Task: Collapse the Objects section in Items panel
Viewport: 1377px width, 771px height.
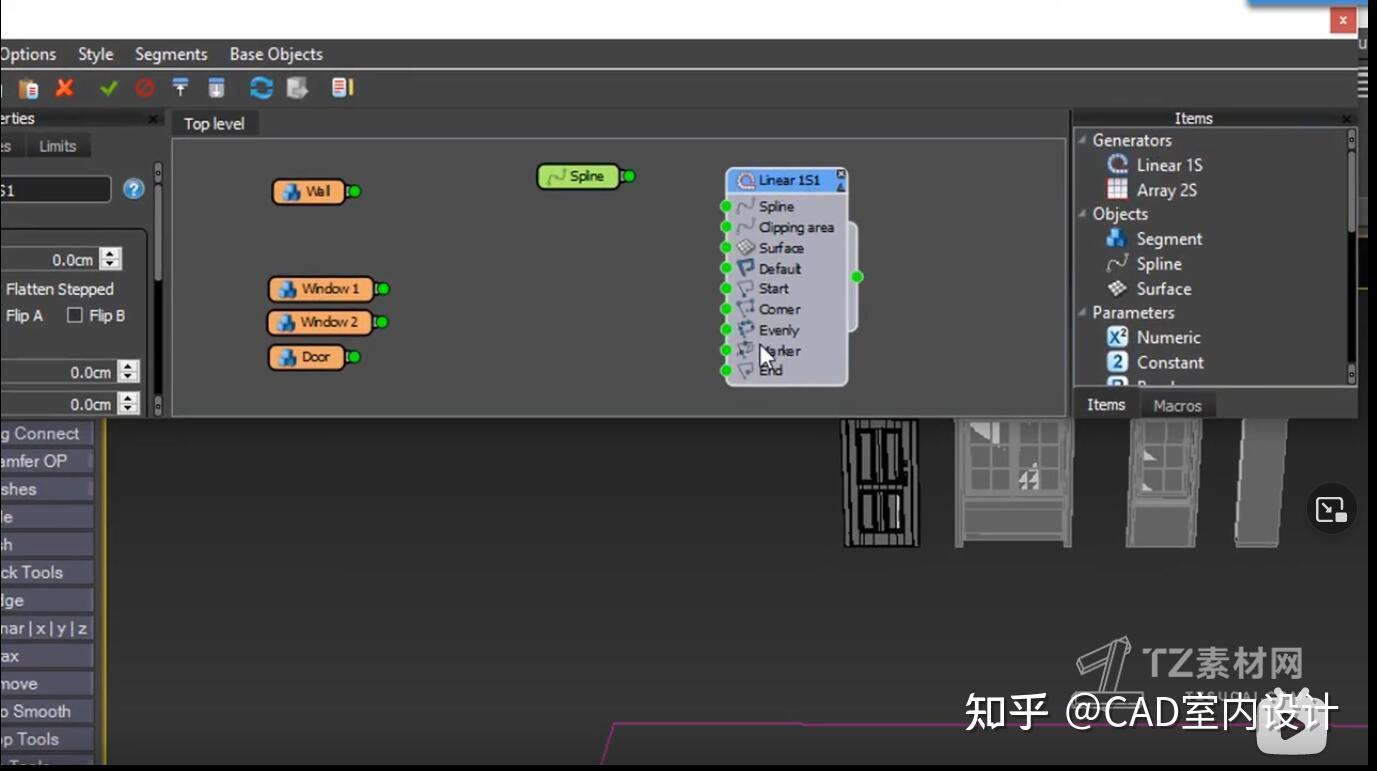Action: [1084, 214]
